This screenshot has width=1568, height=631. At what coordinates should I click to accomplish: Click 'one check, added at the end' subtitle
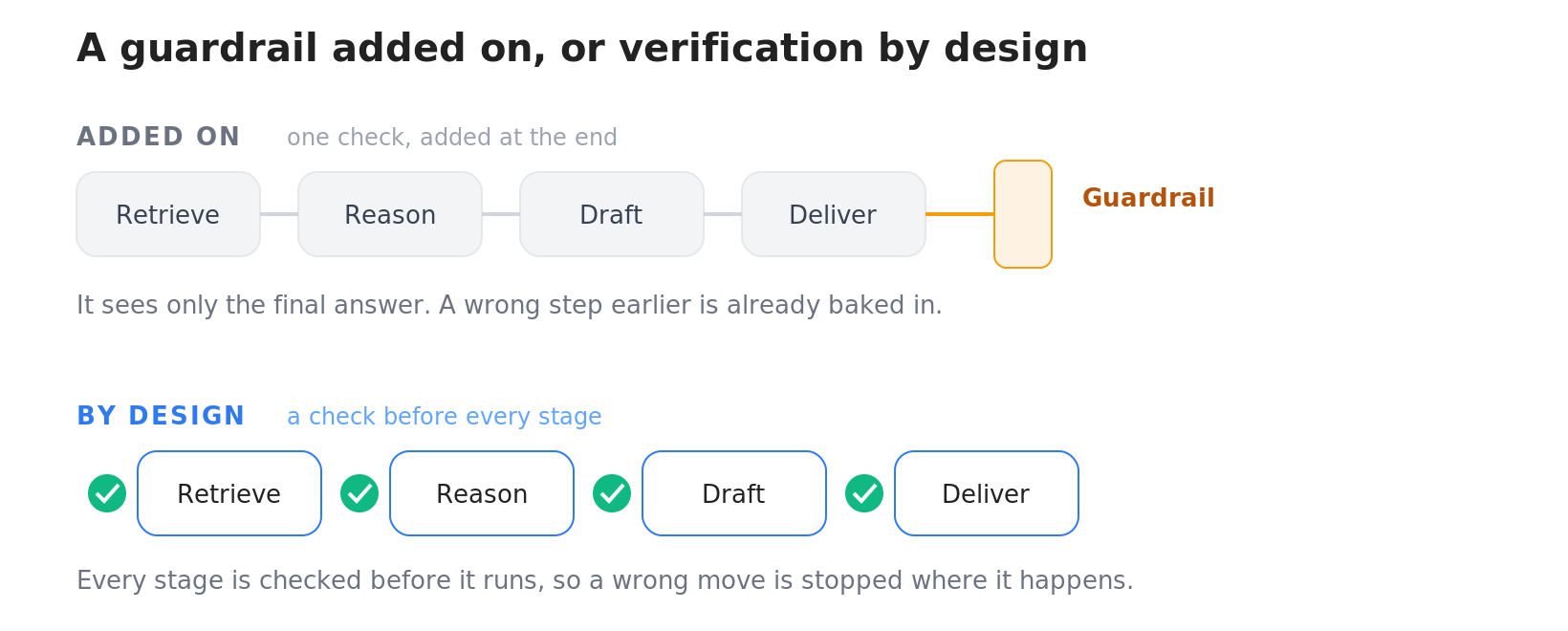452,138
